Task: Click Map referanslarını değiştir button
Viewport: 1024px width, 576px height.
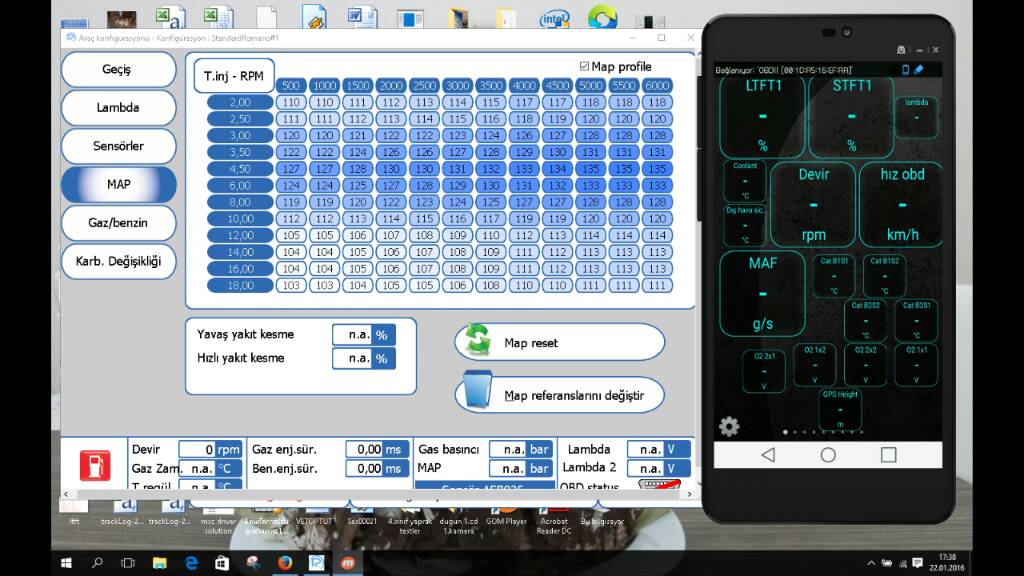Action: pyautogui.click(x=559, y=395)
